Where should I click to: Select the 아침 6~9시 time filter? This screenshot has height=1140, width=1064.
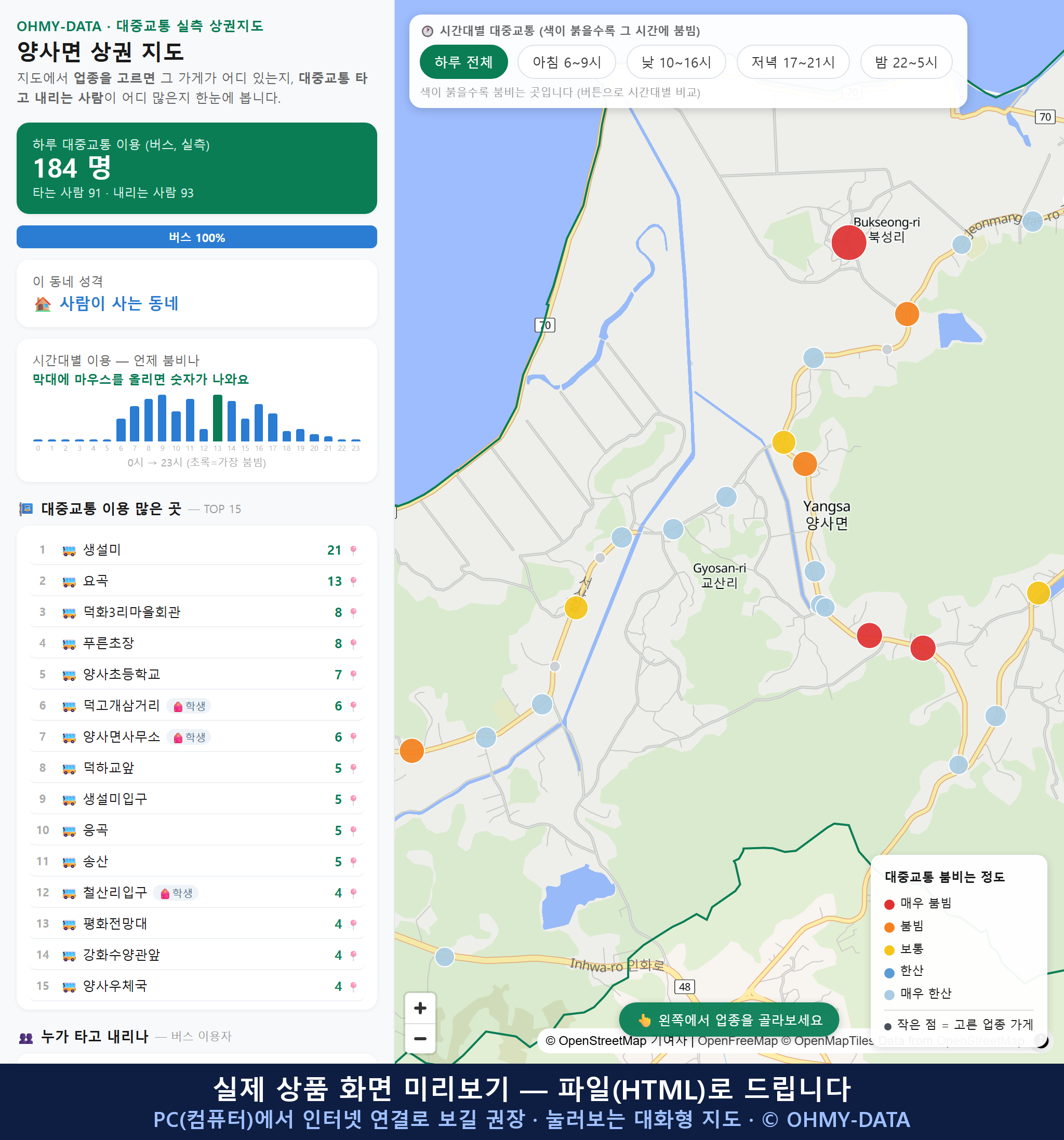(567, 62)
